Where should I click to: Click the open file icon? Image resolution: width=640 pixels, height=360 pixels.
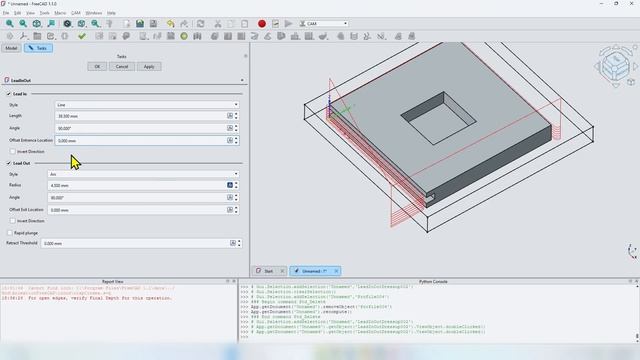tap(140, 24)
